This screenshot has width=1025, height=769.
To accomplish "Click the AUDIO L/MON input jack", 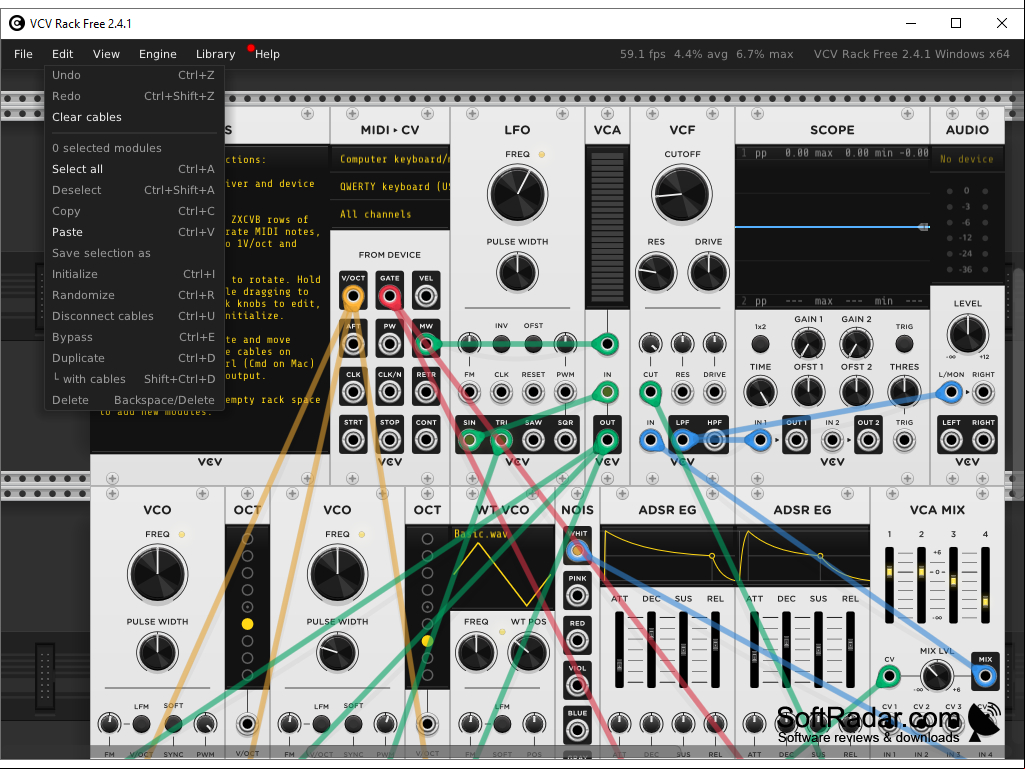I will pos(951,392).
